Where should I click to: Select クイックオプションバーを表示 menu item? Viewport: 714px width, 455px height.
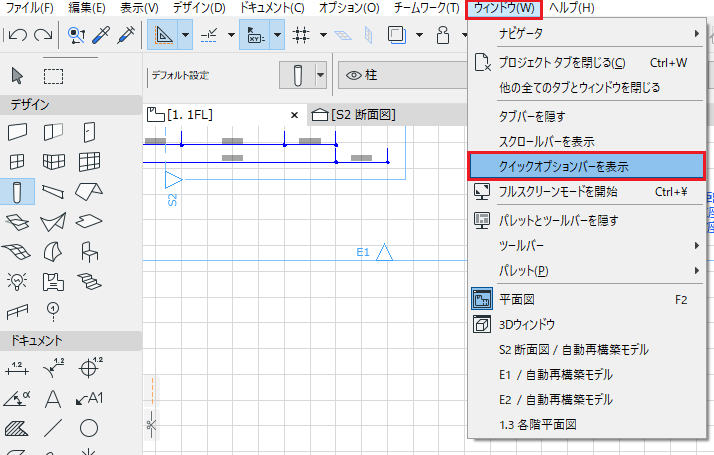tap(587, 166)
